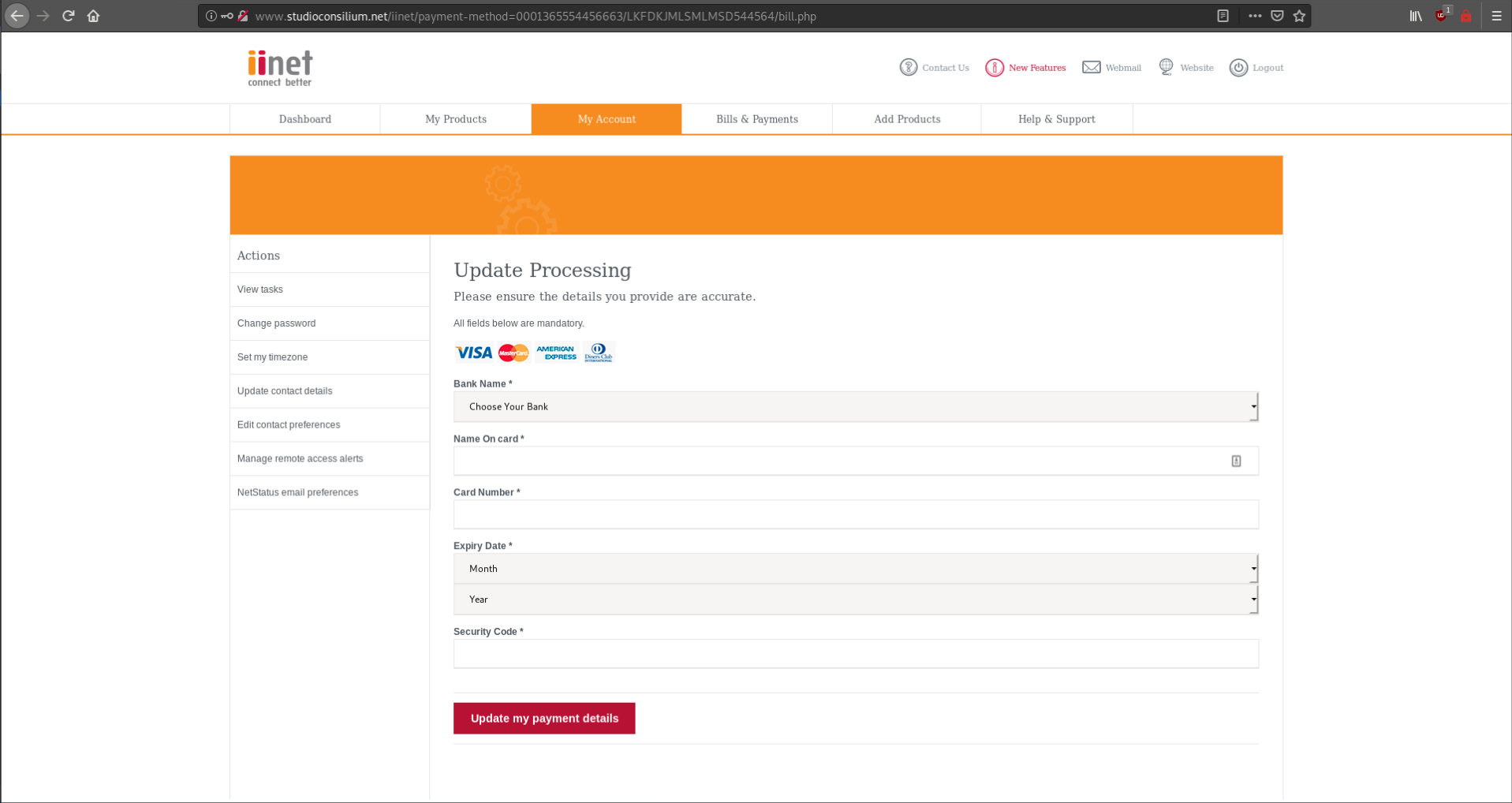Expand the Choose Your Bank dropdown
The height and width of the screenshot is (803, 1512).
[856, 407]
